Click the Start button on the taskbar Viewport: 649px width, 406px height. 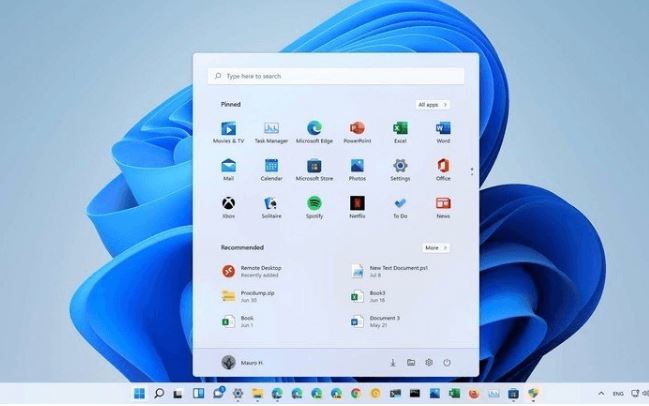(139, 393)
